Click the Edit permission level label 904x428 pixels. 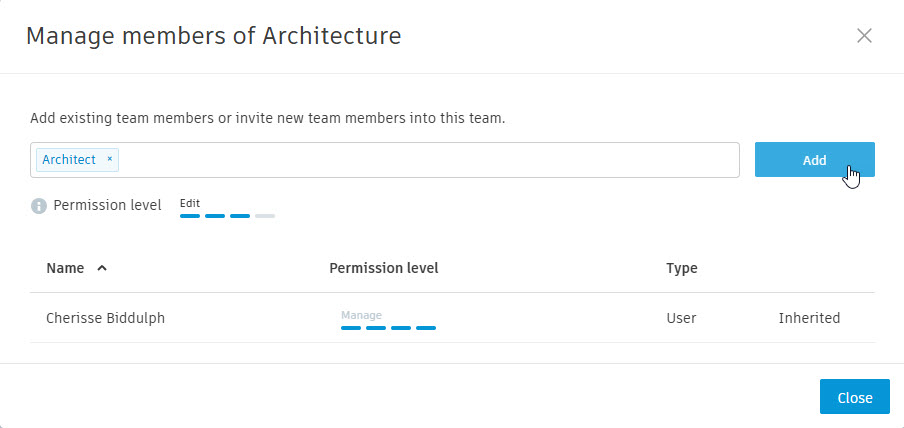(x=190, y=204)
